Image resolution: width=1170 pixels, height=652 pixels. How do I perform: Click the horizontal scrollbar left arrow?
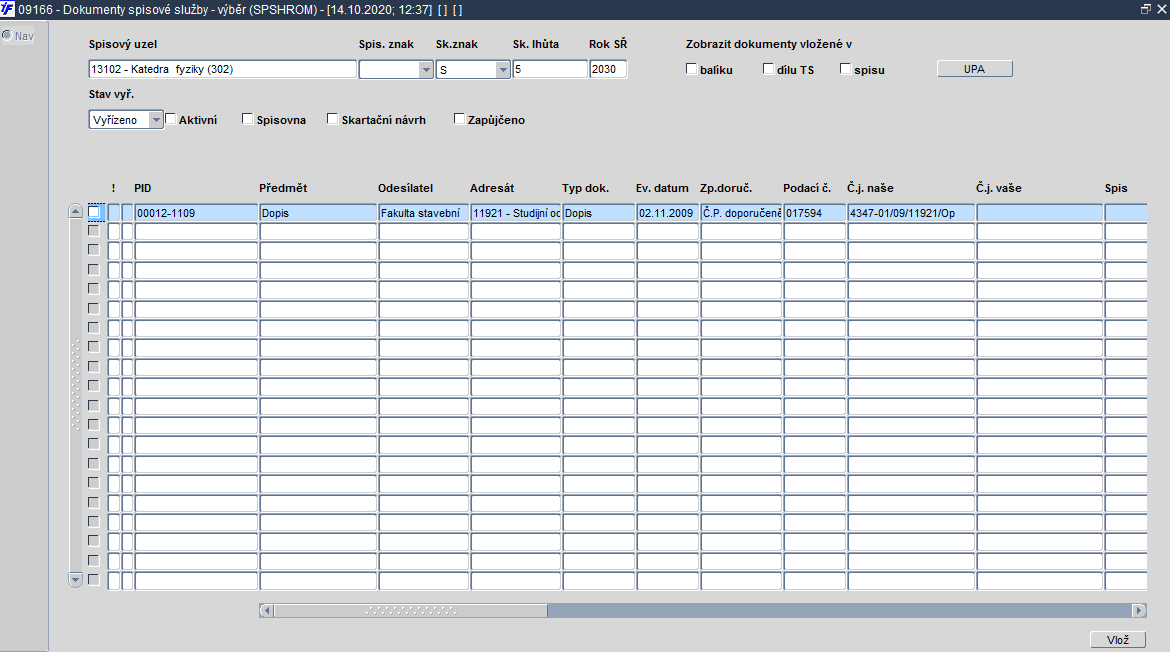[266, 610]
